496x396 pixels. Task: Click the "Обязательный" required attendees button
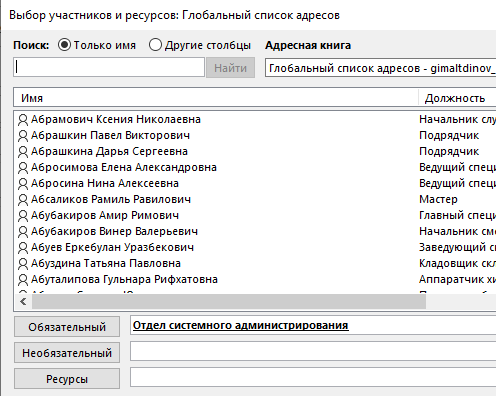click(67, 327)
